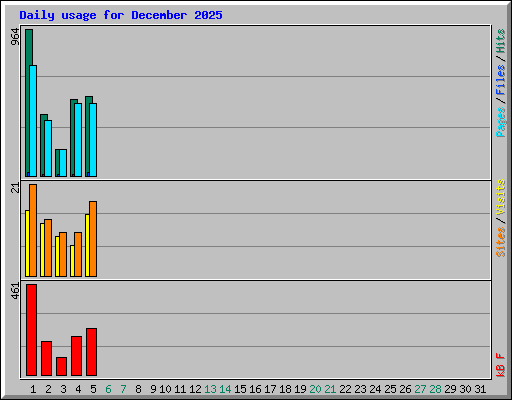Select the red KB bar for day 2

[46, 358]
